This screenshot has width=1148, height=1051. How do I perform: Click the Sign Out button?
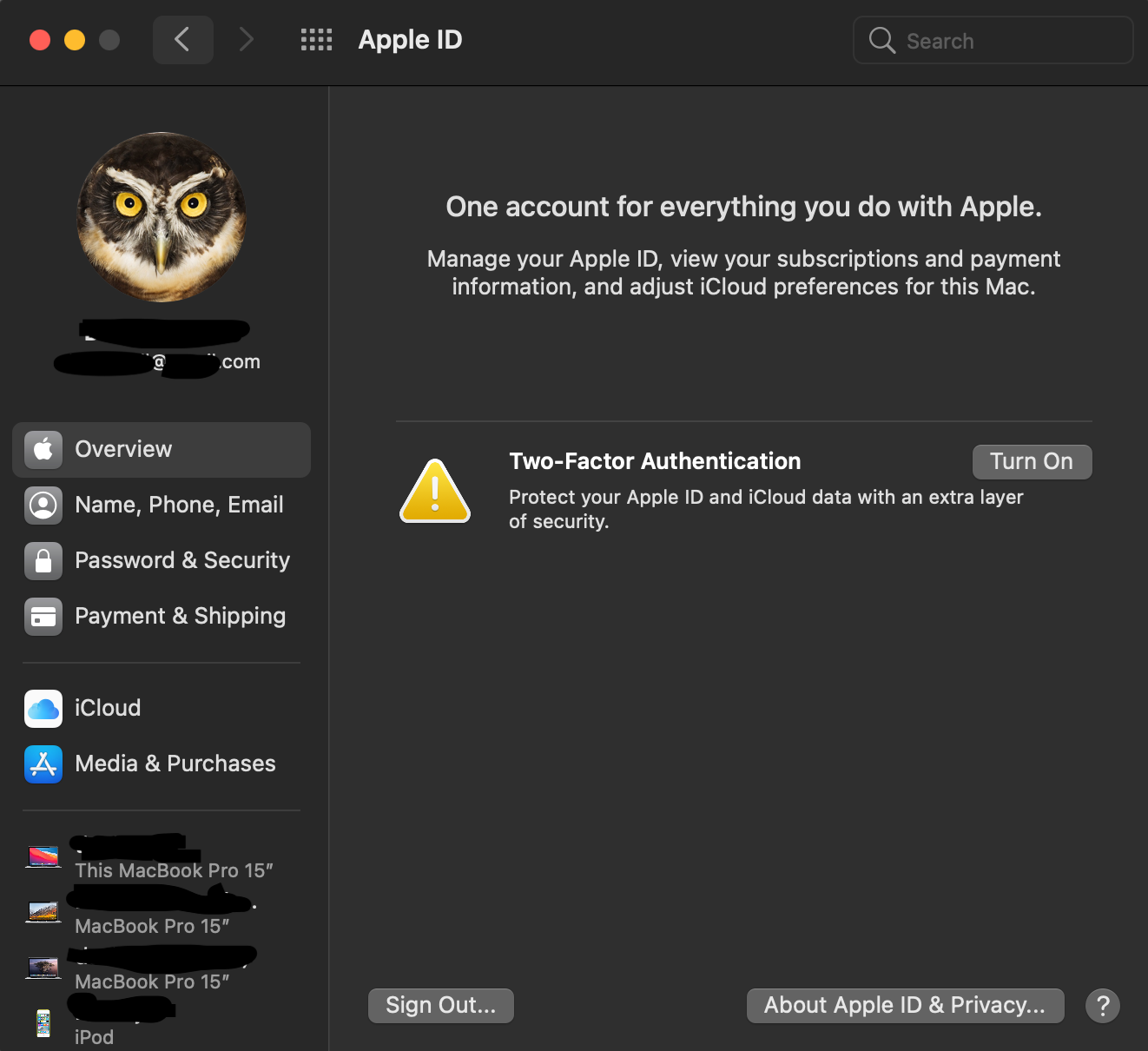point(440,1005)
